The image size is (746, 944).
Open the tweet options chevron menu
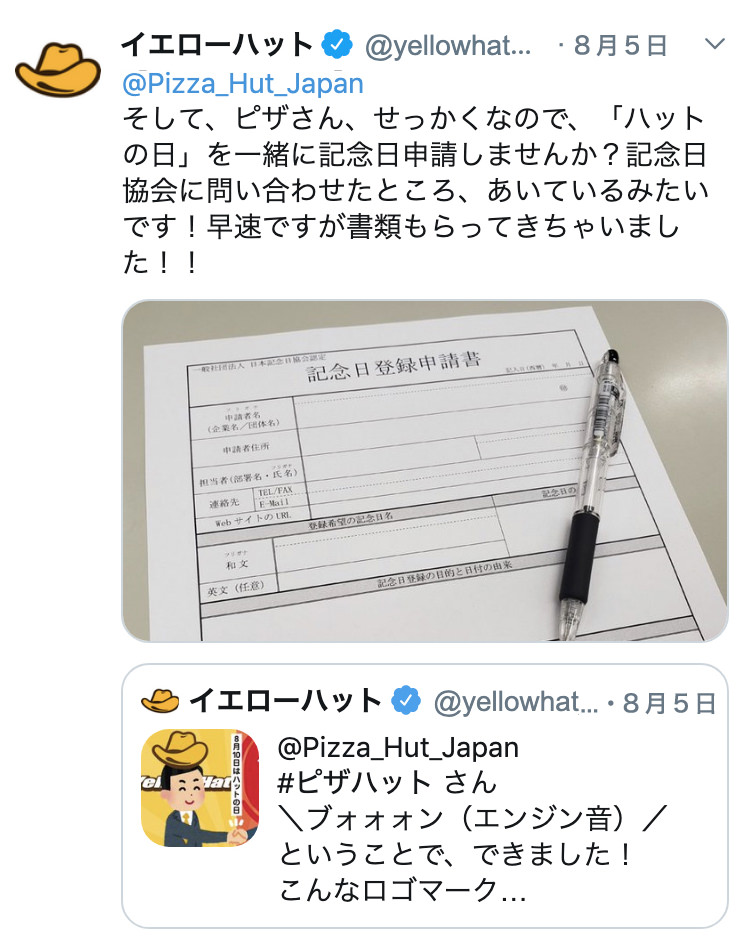point(714,44)
